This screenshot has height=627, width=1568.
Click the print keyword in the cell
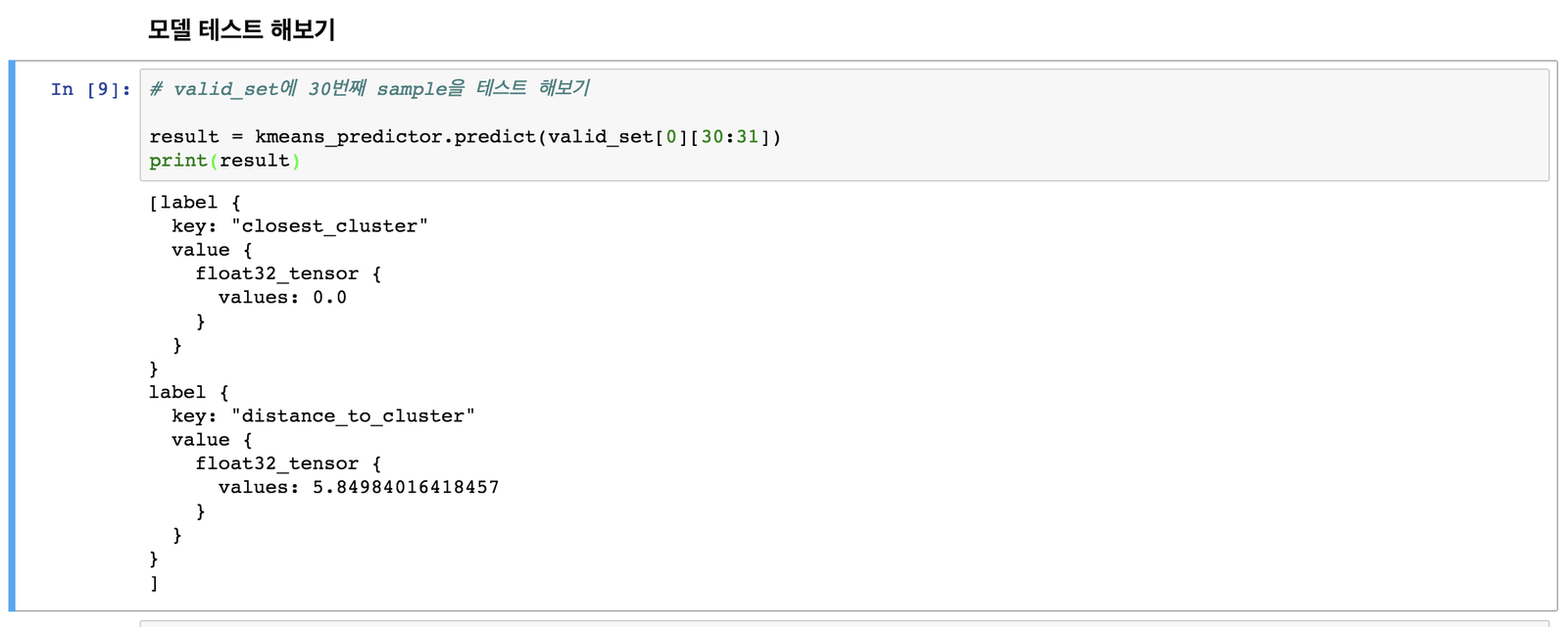178,161
